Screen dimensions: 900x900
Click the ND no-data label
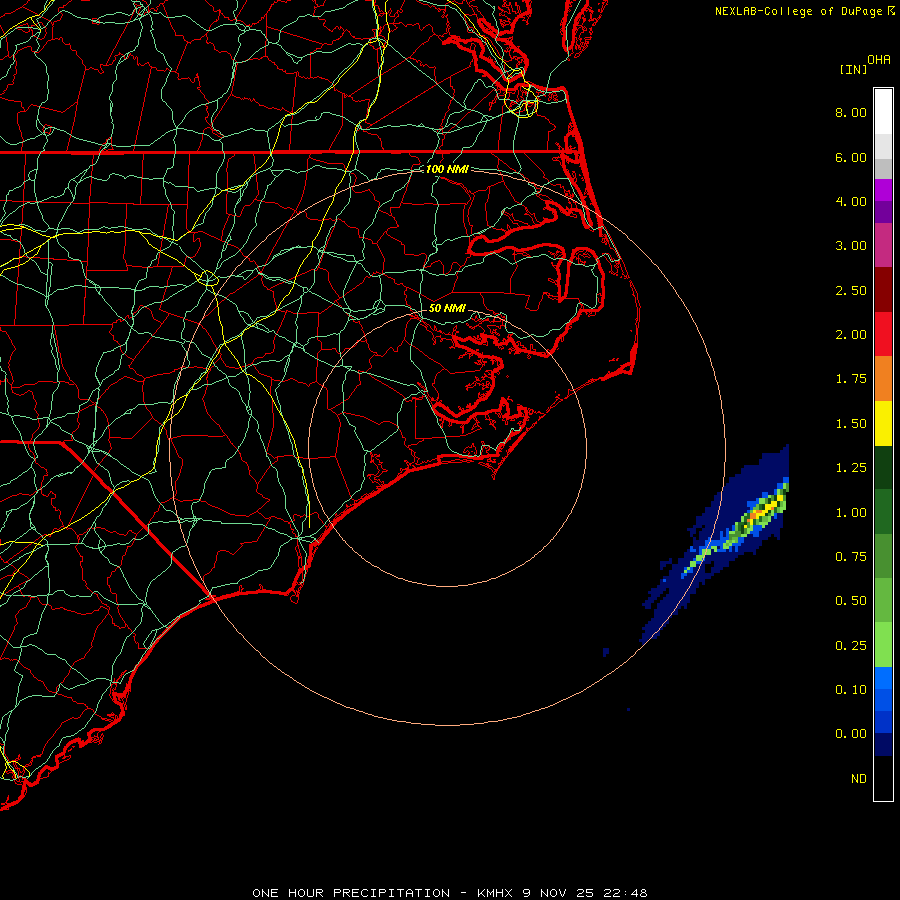coord(859,779)
